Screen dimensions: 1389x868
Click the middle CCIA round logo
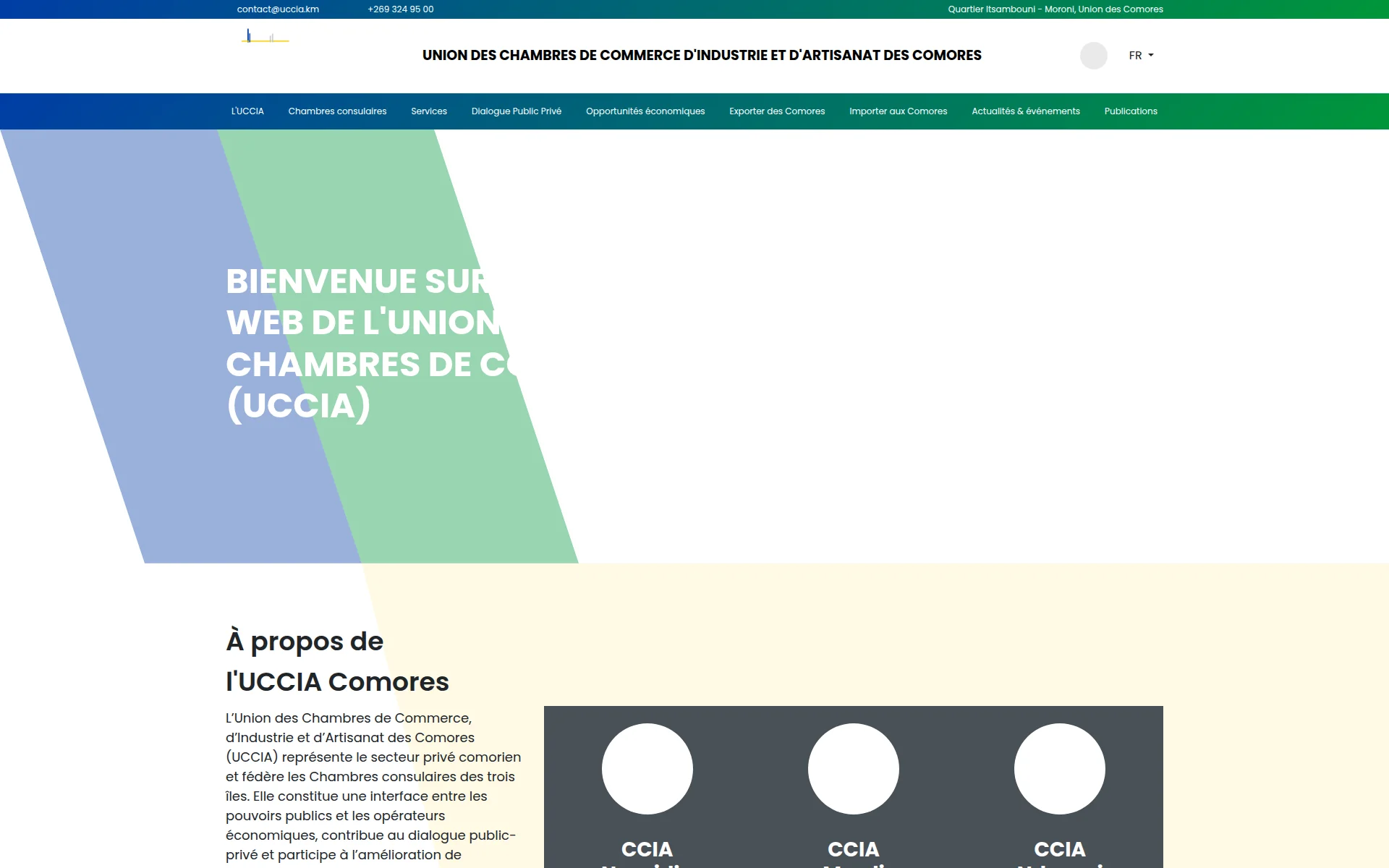pos(854,769)
